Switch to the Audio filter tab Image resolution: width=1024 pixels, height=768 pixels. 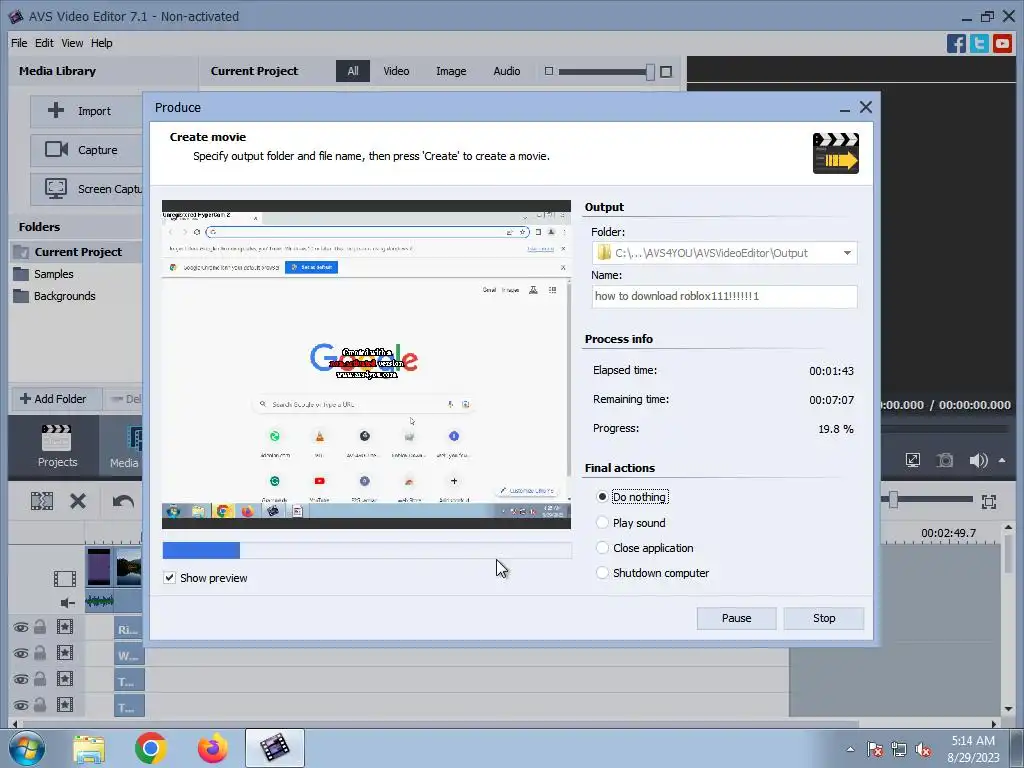[507, 71]
